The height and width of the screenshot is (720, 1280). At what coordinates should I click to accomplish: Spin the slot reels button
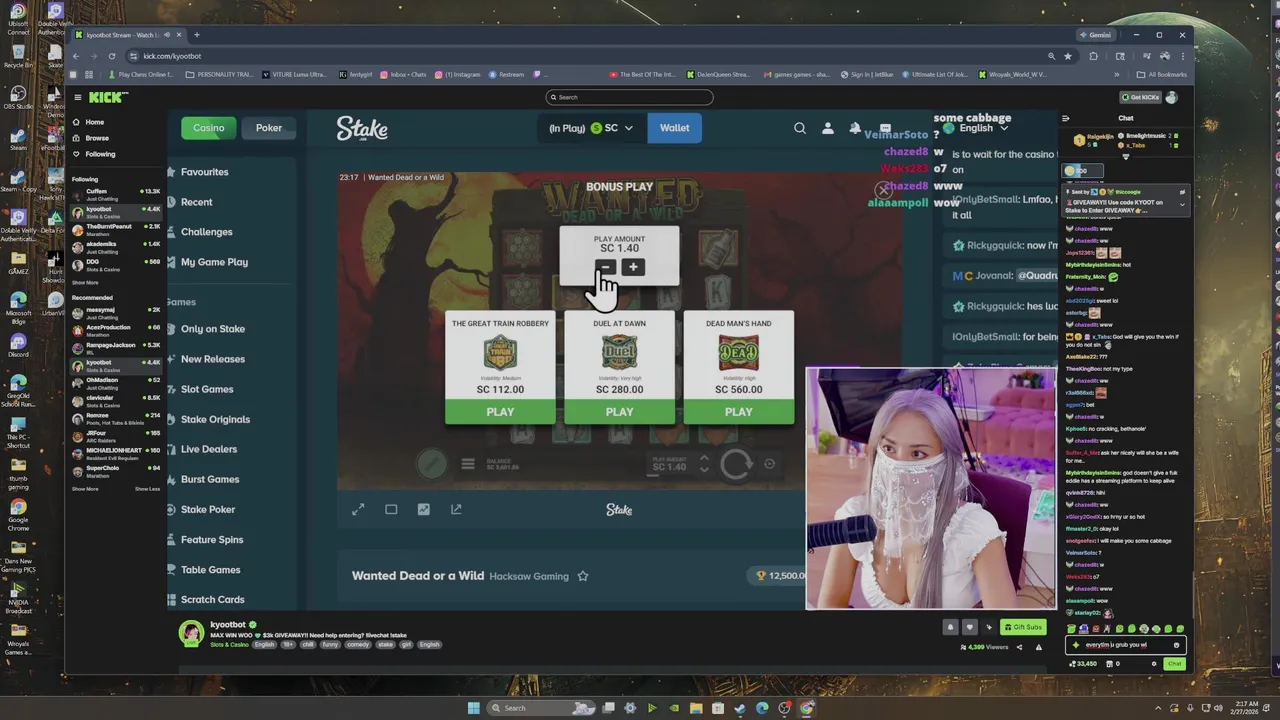click(x=736, y=464)
